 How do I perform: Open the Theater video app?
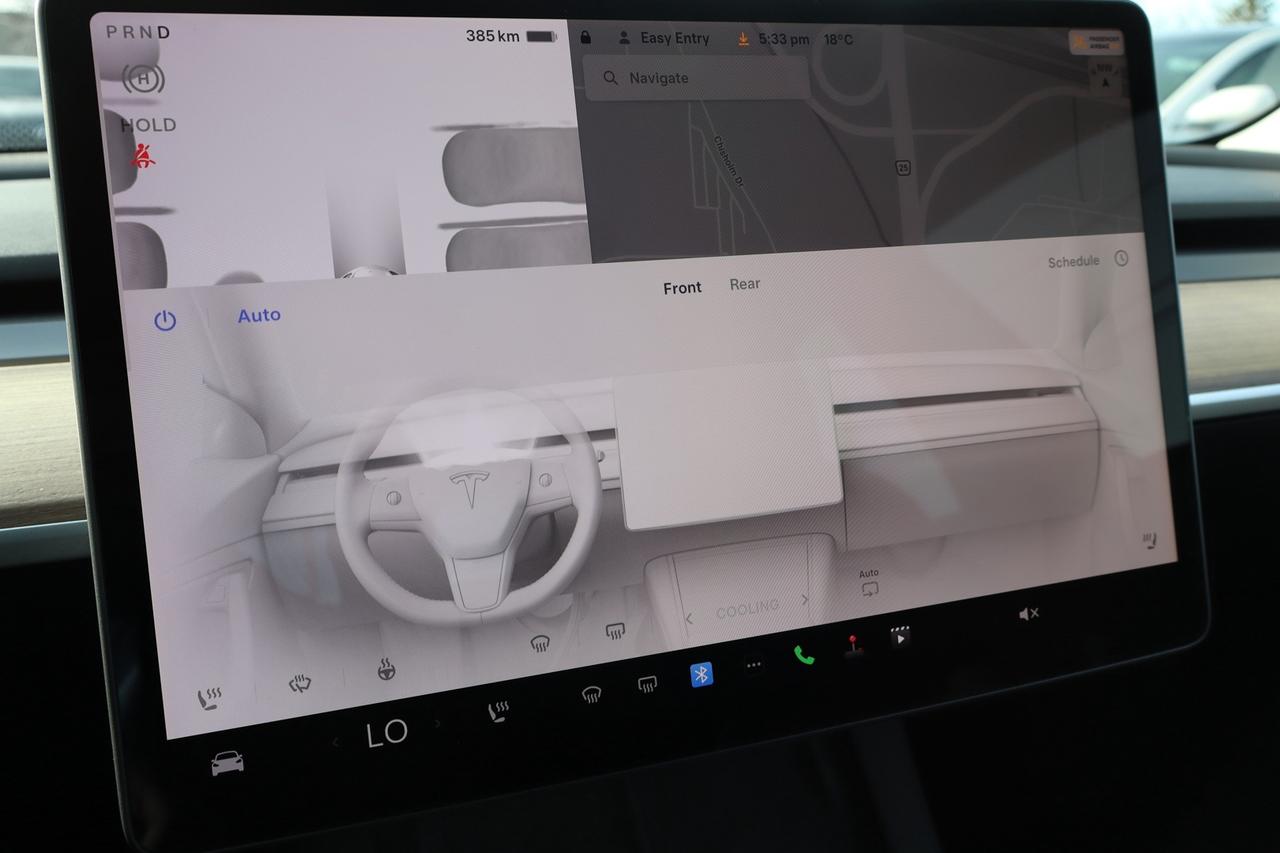pyautogui.click(x=900, y=637)
